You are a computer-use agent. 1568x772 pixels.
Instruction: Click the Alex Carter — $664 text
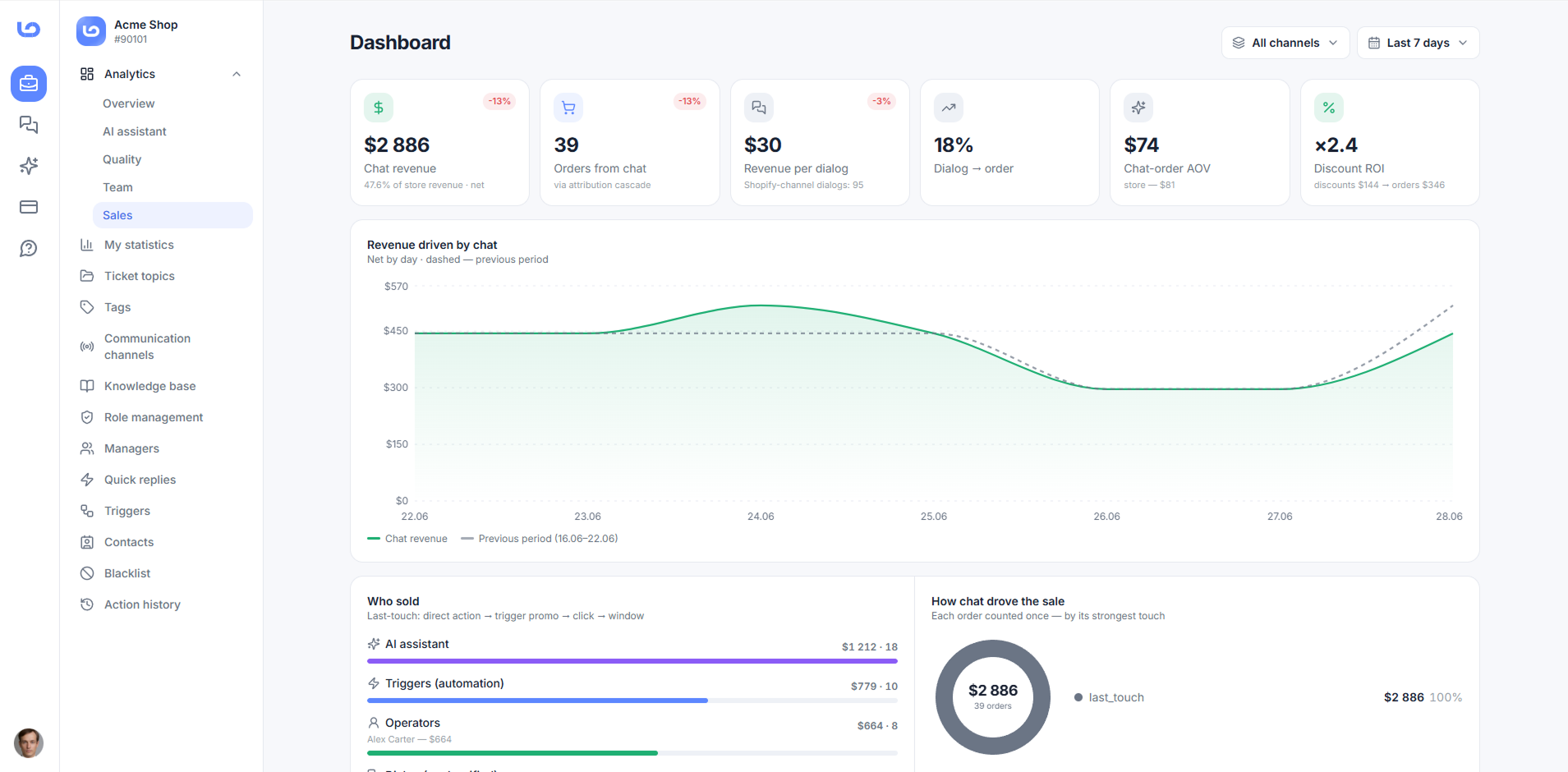point(409,739)
